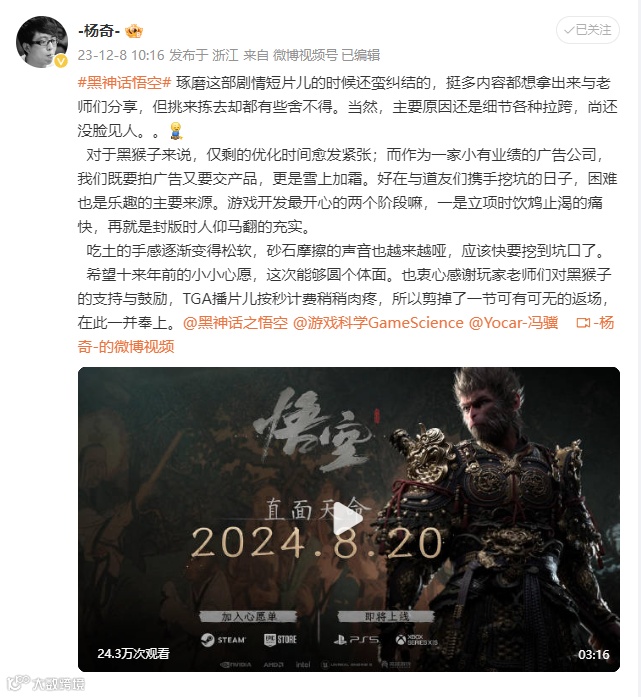Toggle the 已关注 follow button
Viewport: 641px width, 697px height.
(588, 30)
